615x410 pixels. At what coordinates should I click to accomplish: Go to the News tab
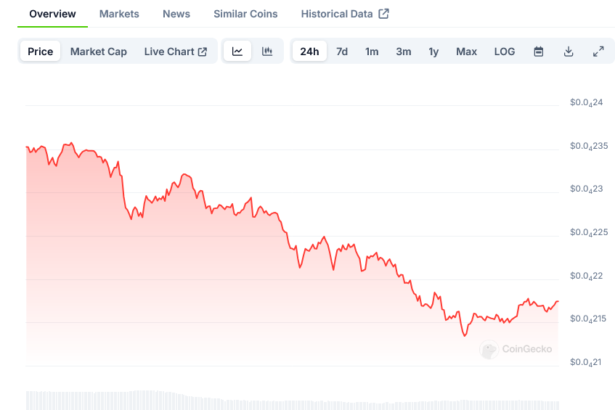click(x=176, y=15)
